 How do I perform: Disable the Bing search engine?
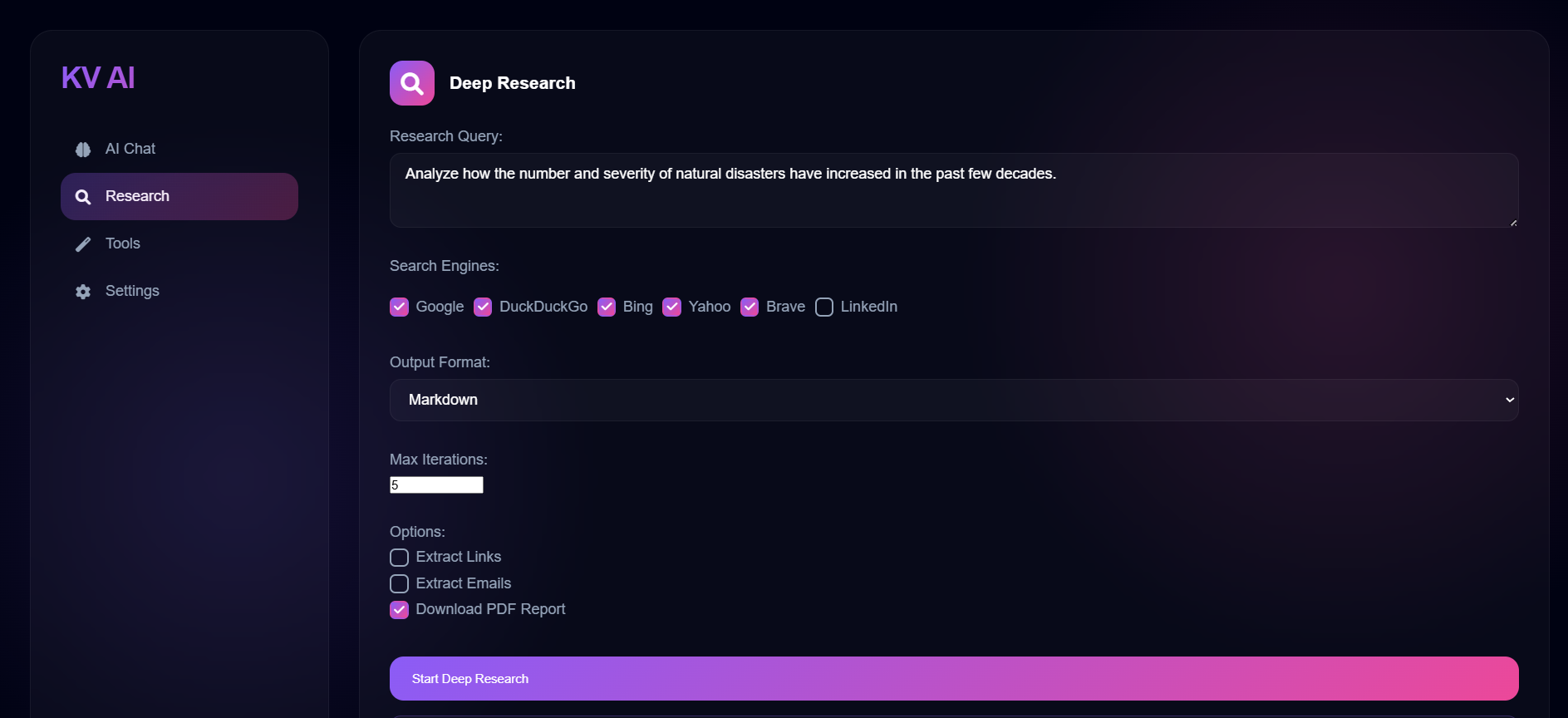pyautogui.click(x=607, y=307)
